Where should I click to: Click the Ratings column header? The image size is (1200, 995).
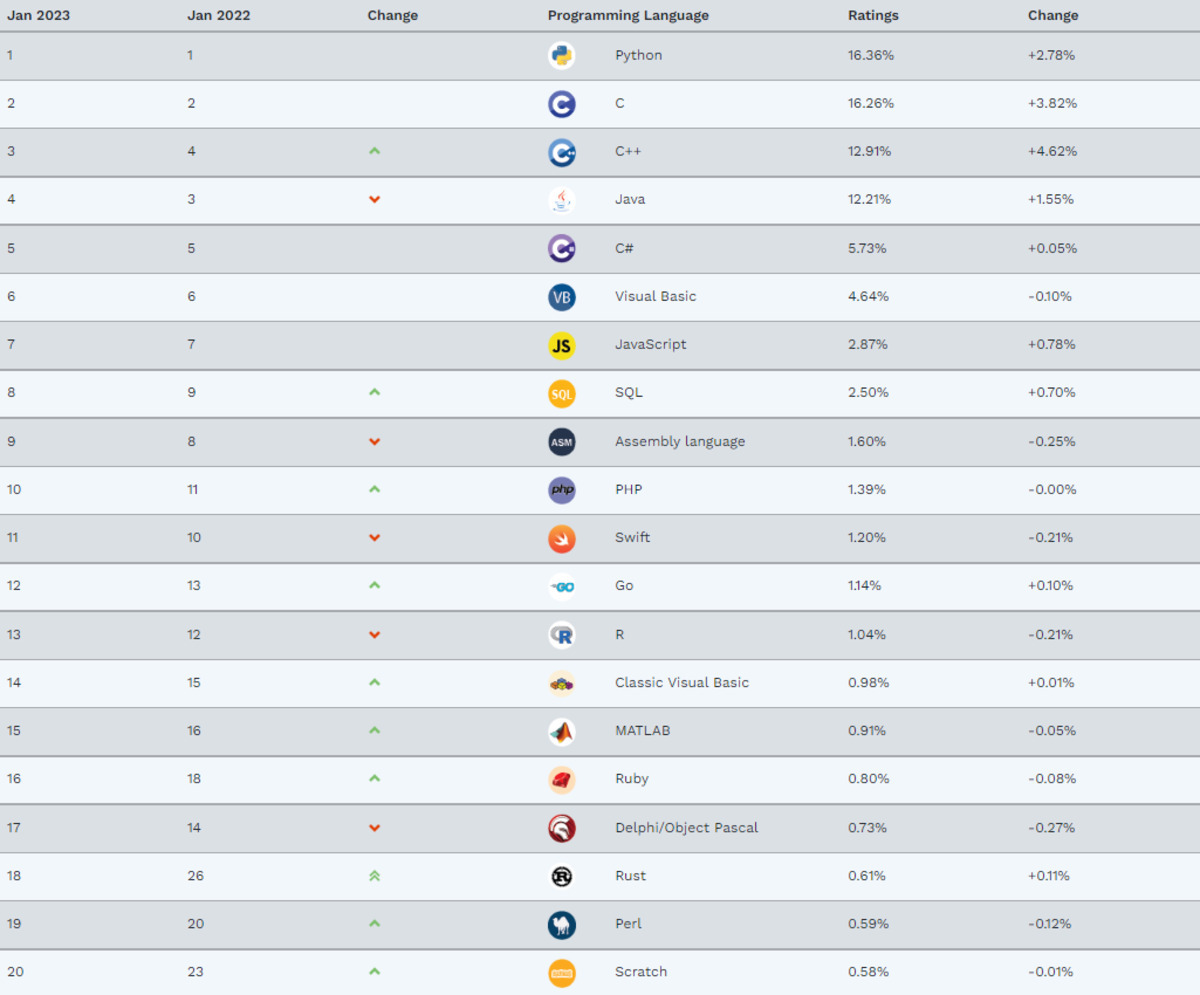click(x=873, y=15)
